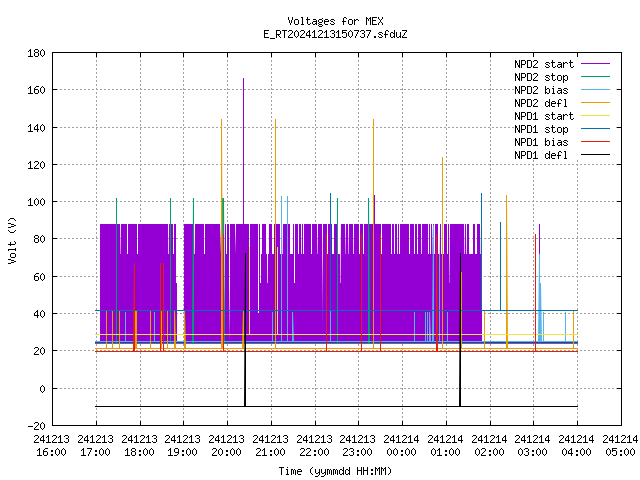Click the 'NPD1 defl' legend label
This screenshot has height=480, width=640.
[x=541, y=156]
